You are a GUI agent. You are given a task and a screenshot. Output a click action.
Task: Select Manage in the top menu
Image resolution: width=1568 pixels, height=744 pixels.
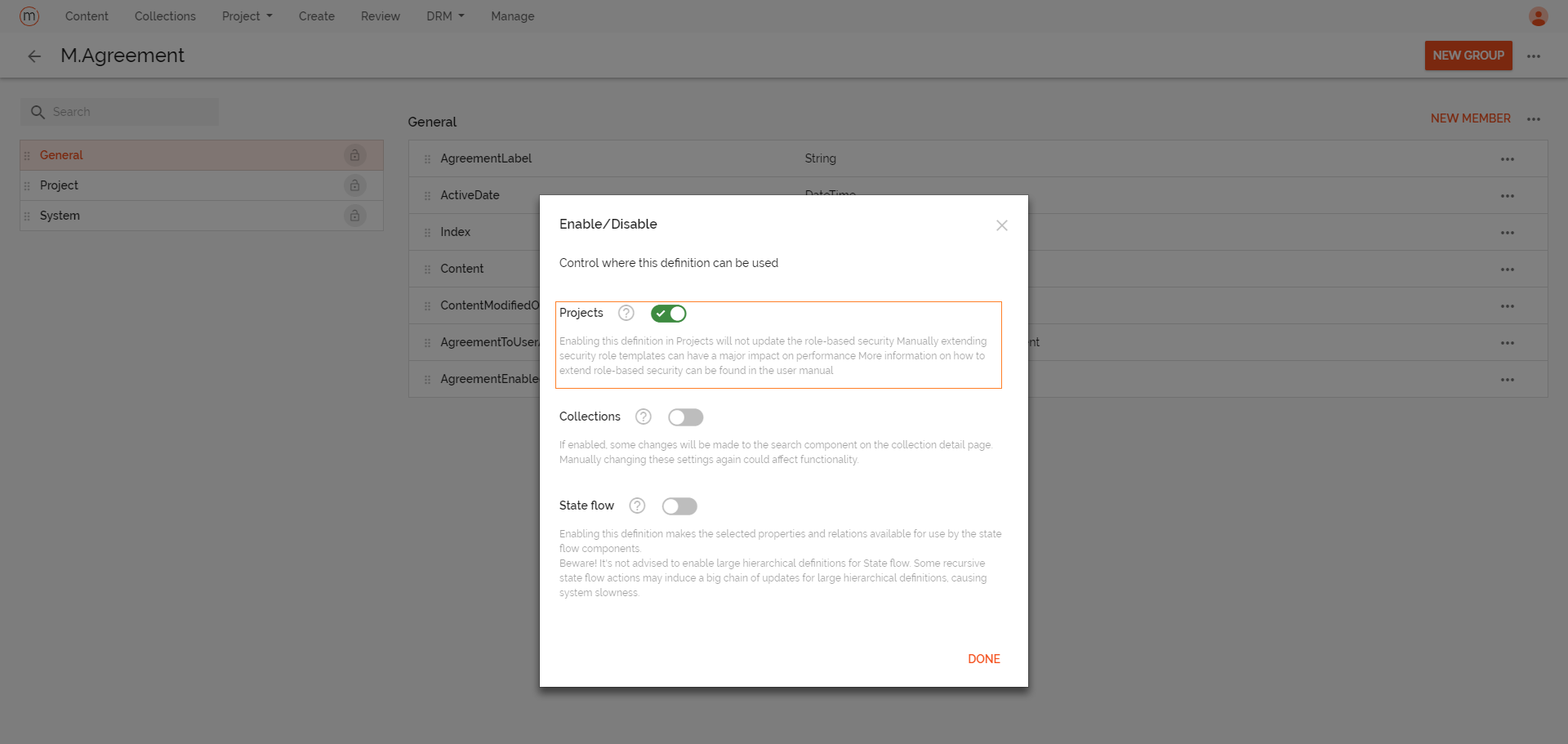(x=512, y=16)
